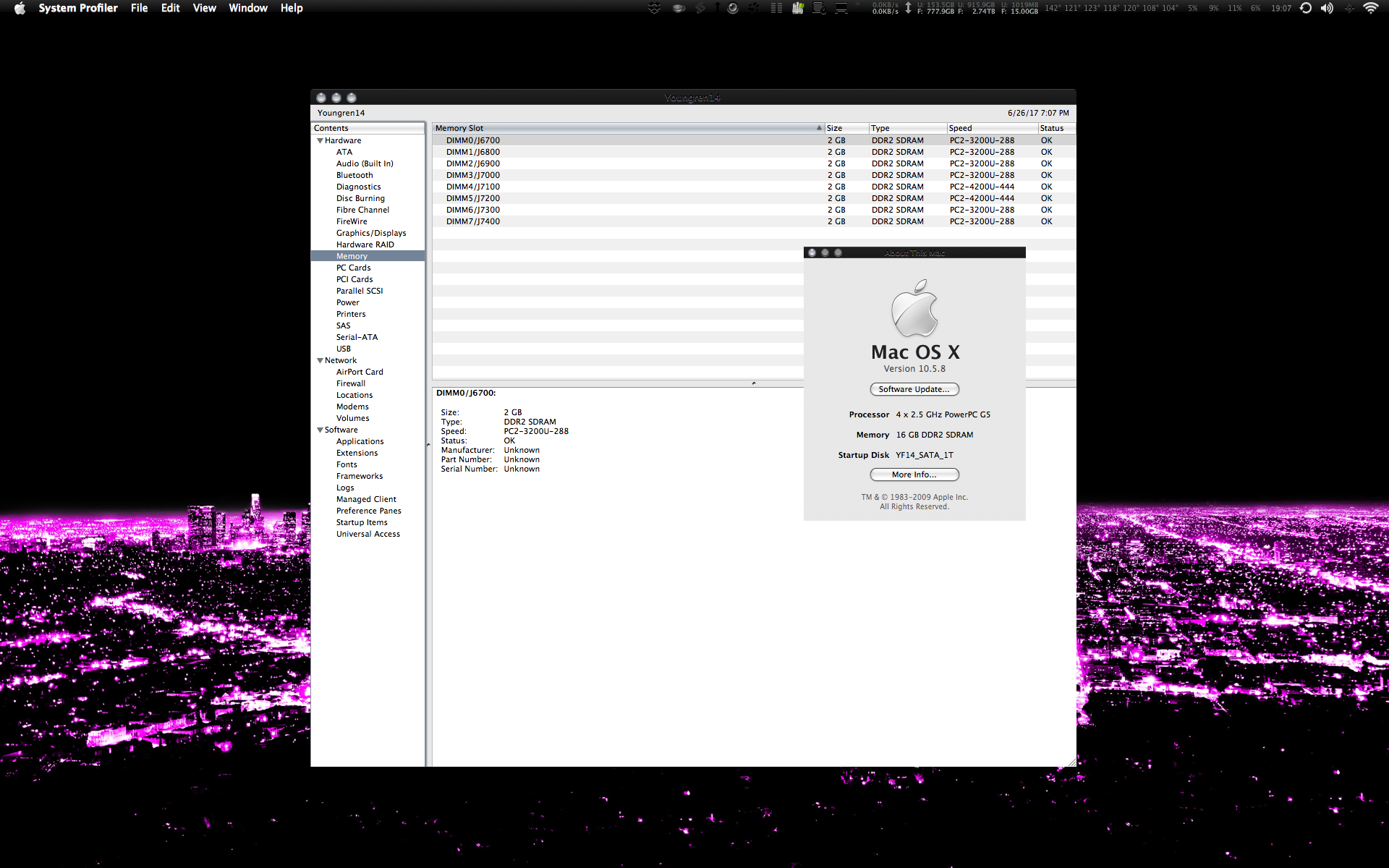Click the pane split divider handle

tap(754, 383)
